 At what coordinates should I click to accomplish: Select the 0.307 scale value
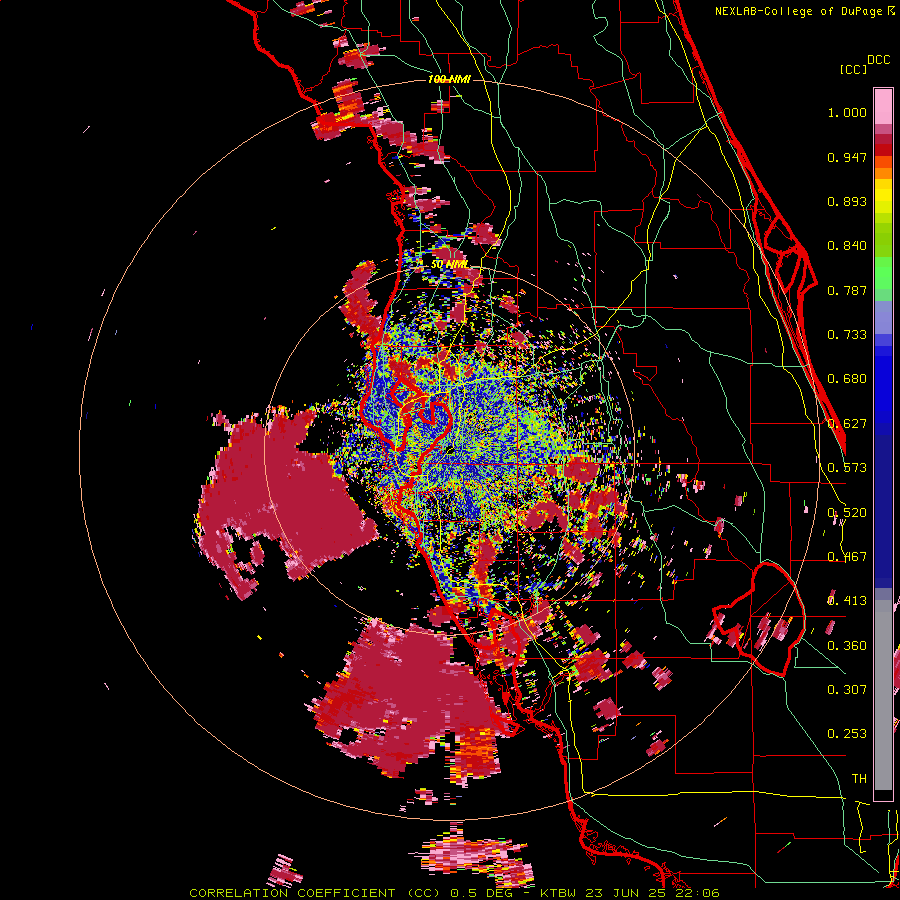(847, 690)
